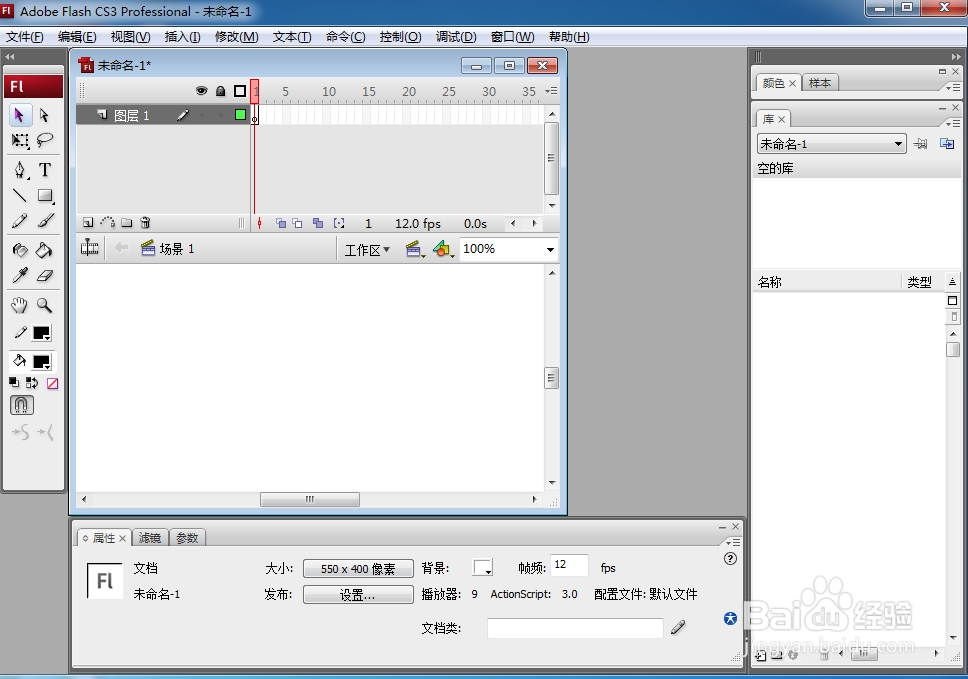Open timeline frame view options menu
968x679 pixels.
[551, 91]
